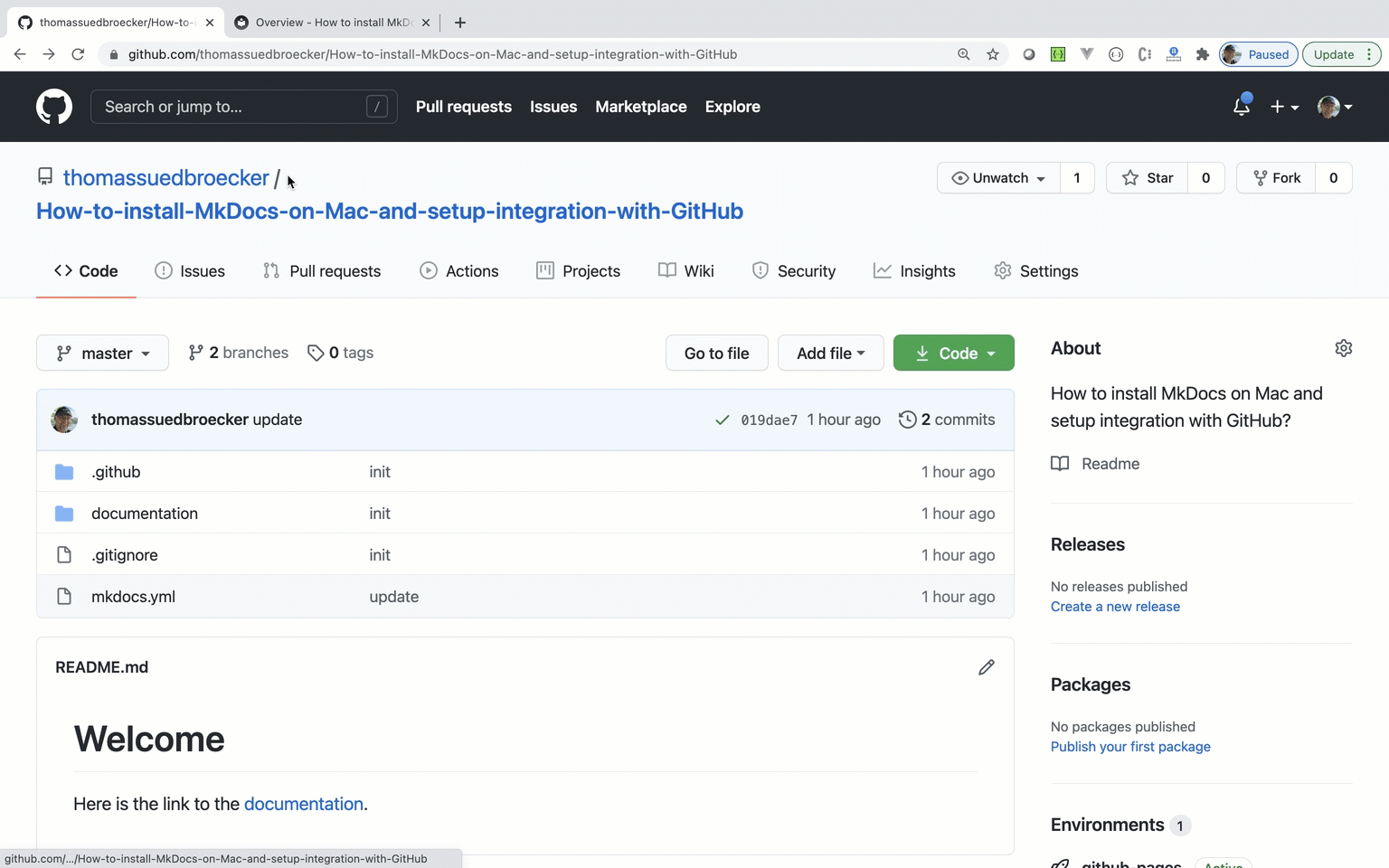Click the browser address bar URL
This screenshot has width=1389, height=868.
point(432,54)
